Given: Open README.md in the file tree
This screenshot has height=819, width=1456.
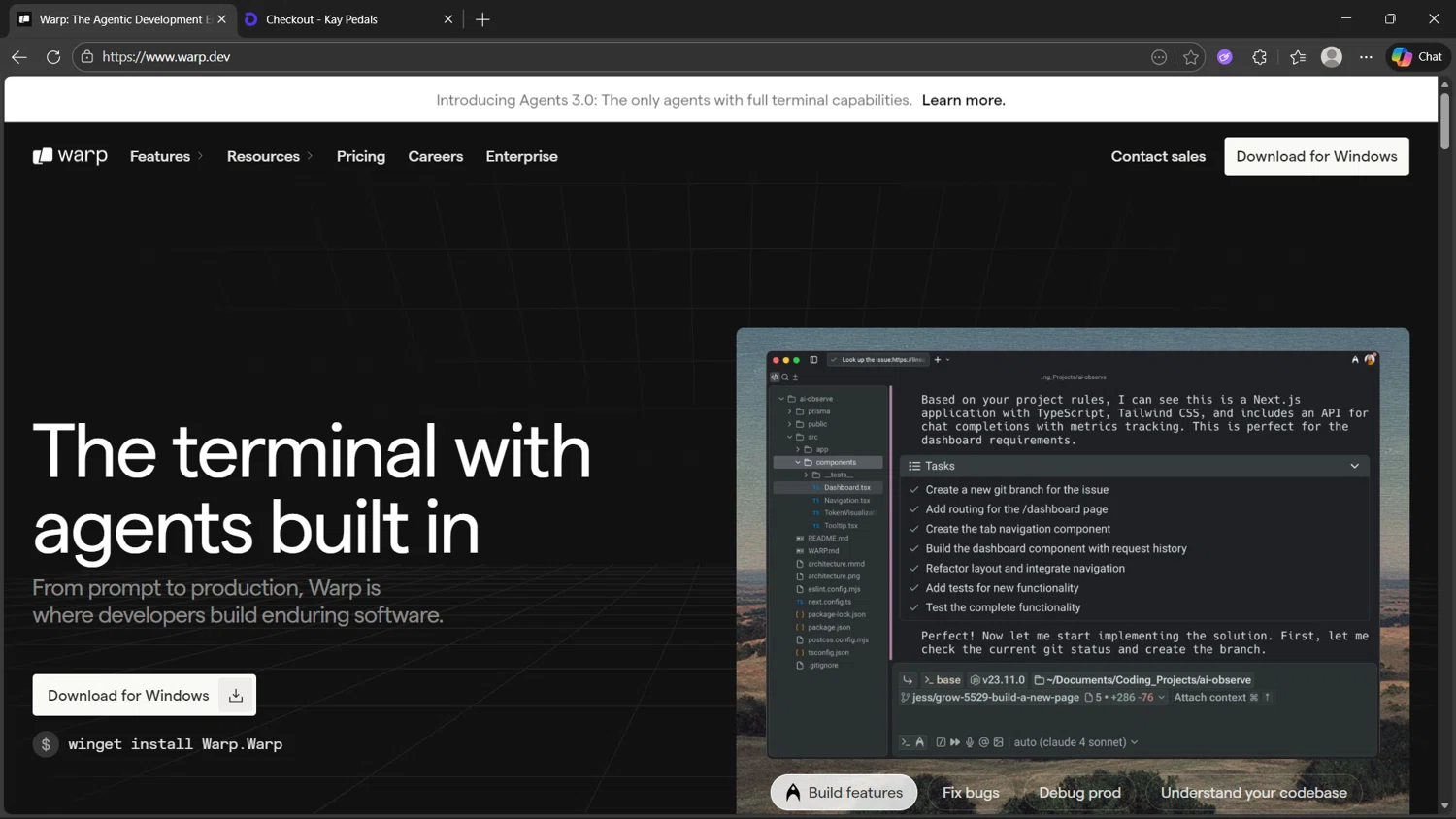Looking at the screenshot, I should point(828,538).
